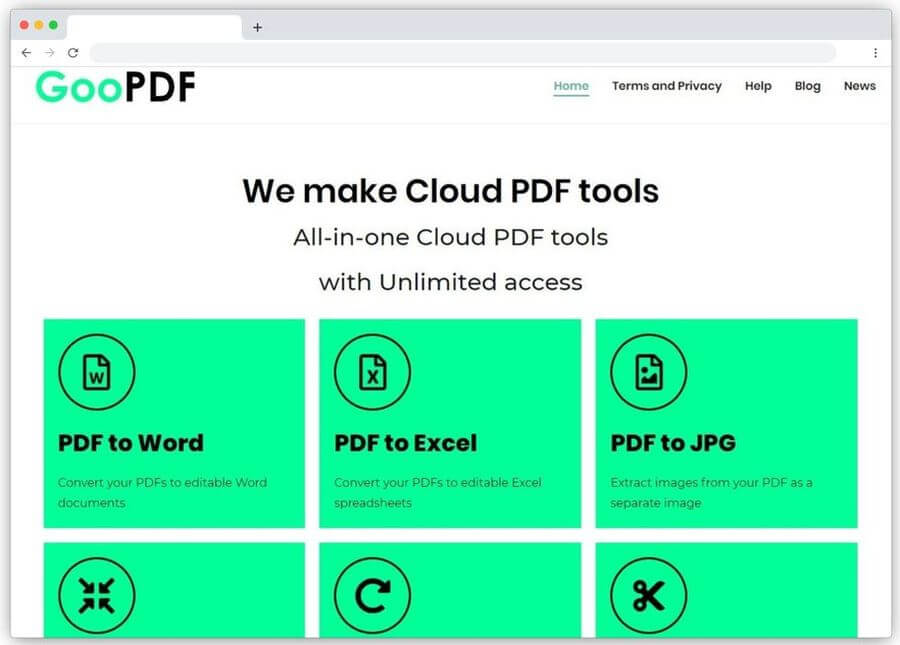Screen dimensions: 900x645
Task: Click the browser back arrow
Action: 26,53
